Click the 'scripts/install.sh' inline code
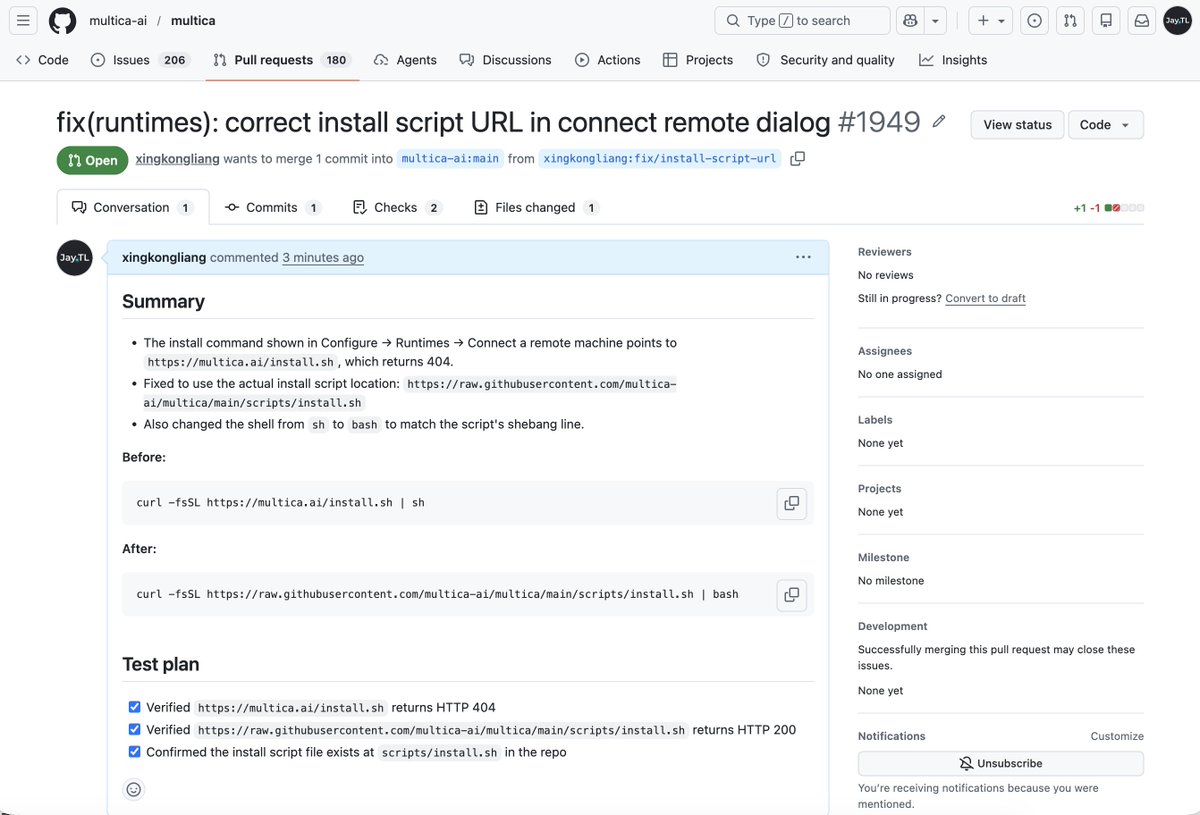 point(439,753)
